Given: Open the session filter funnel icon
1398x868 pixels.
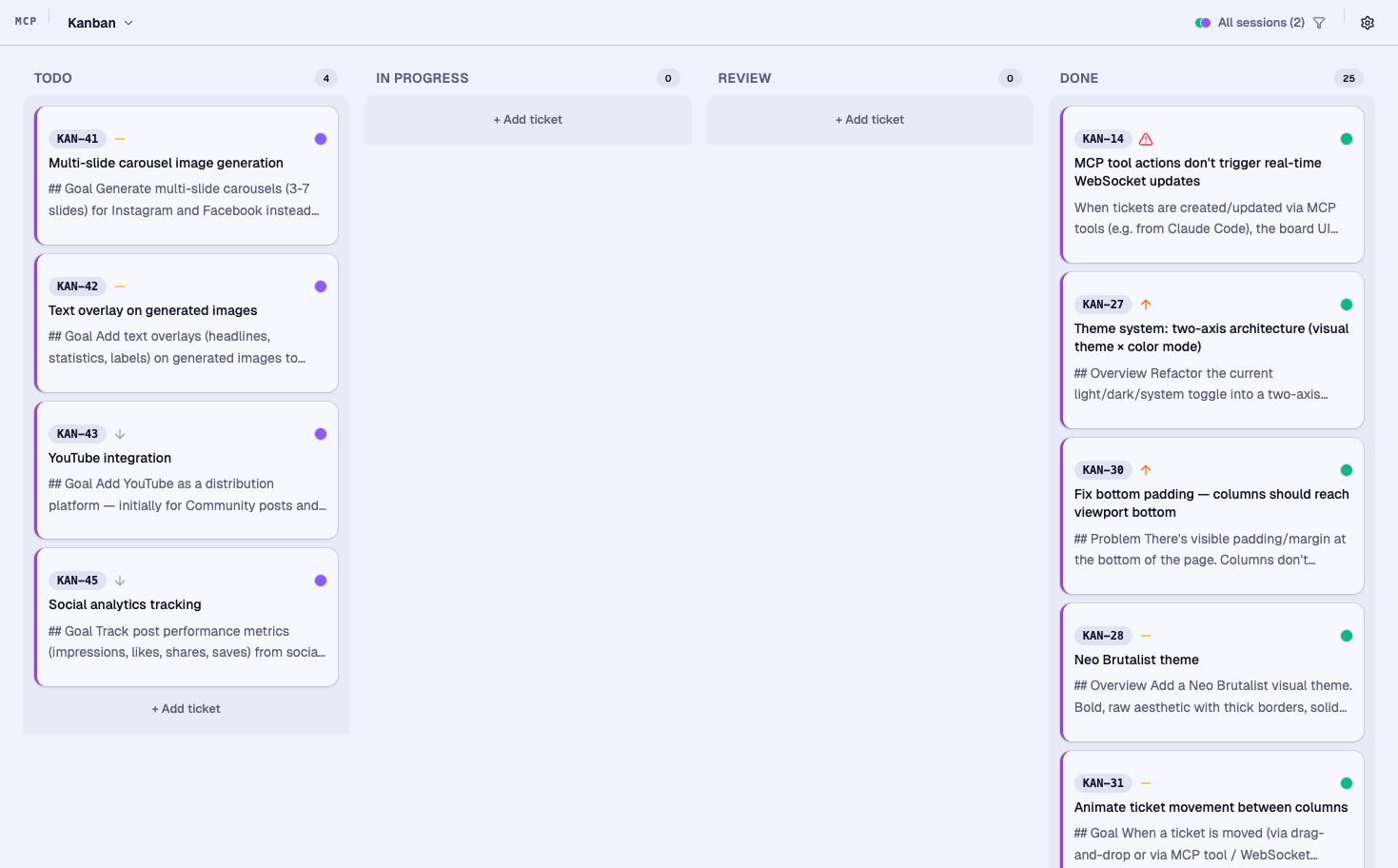Looking at the screenshot, I should click(x=1319, y=23).
